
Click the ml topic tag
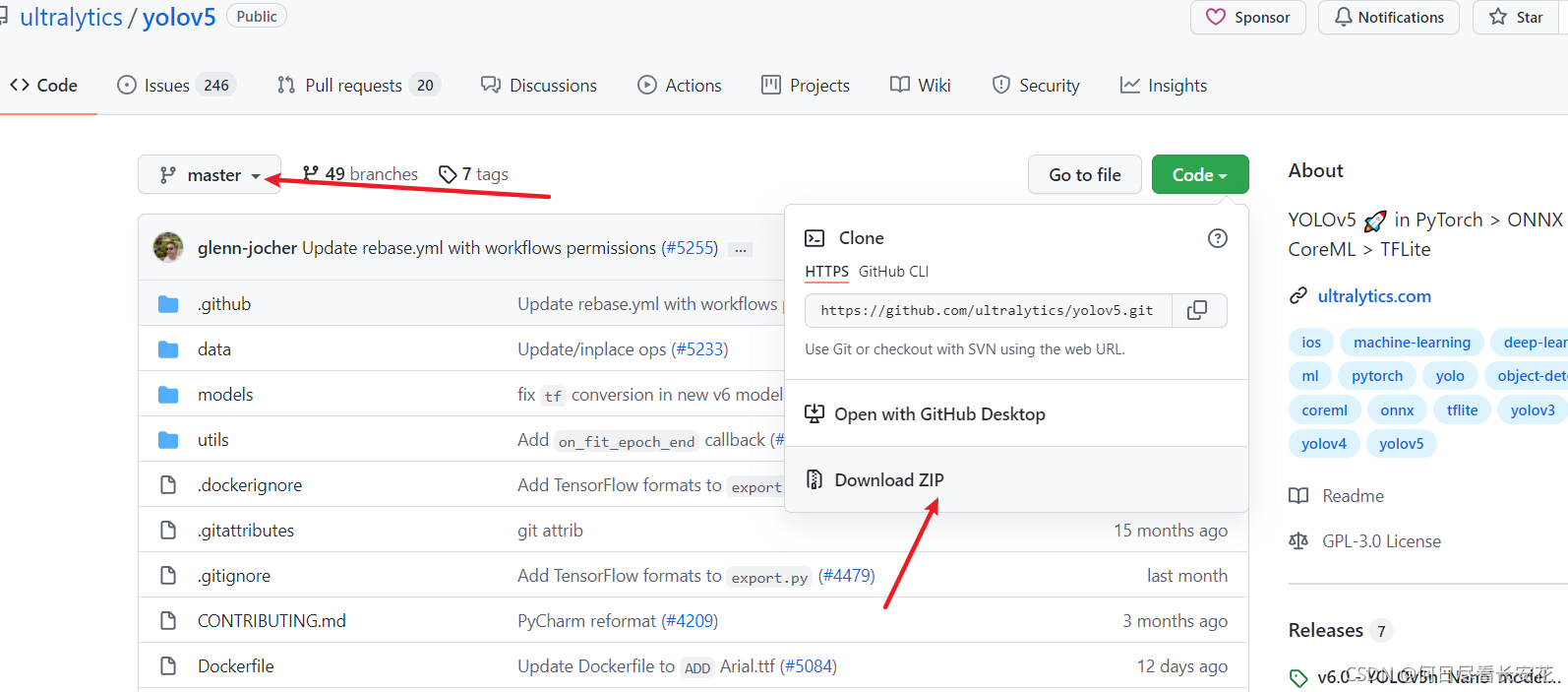pos(1310,376)
